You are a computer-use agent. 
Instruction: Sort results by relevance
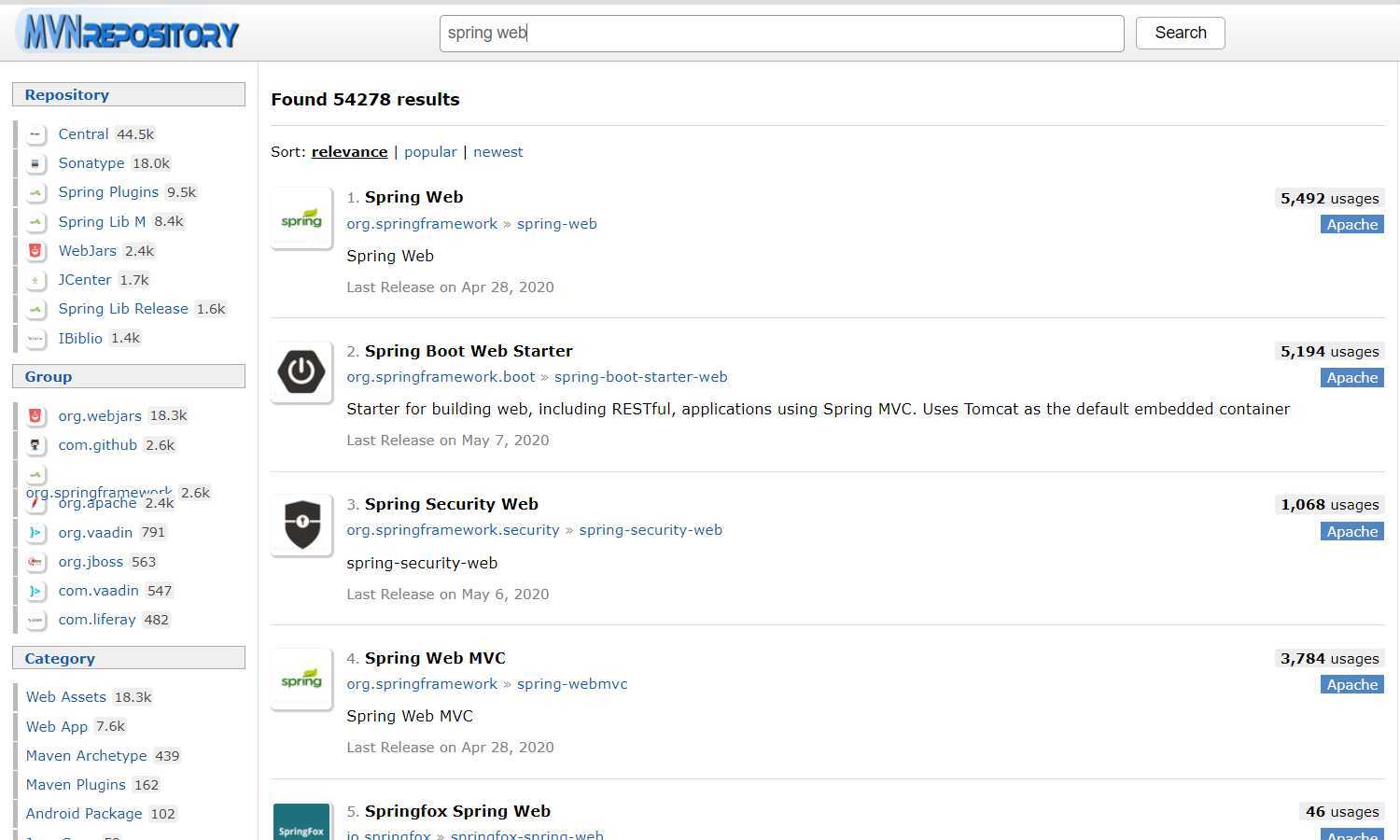coord(349,152)
